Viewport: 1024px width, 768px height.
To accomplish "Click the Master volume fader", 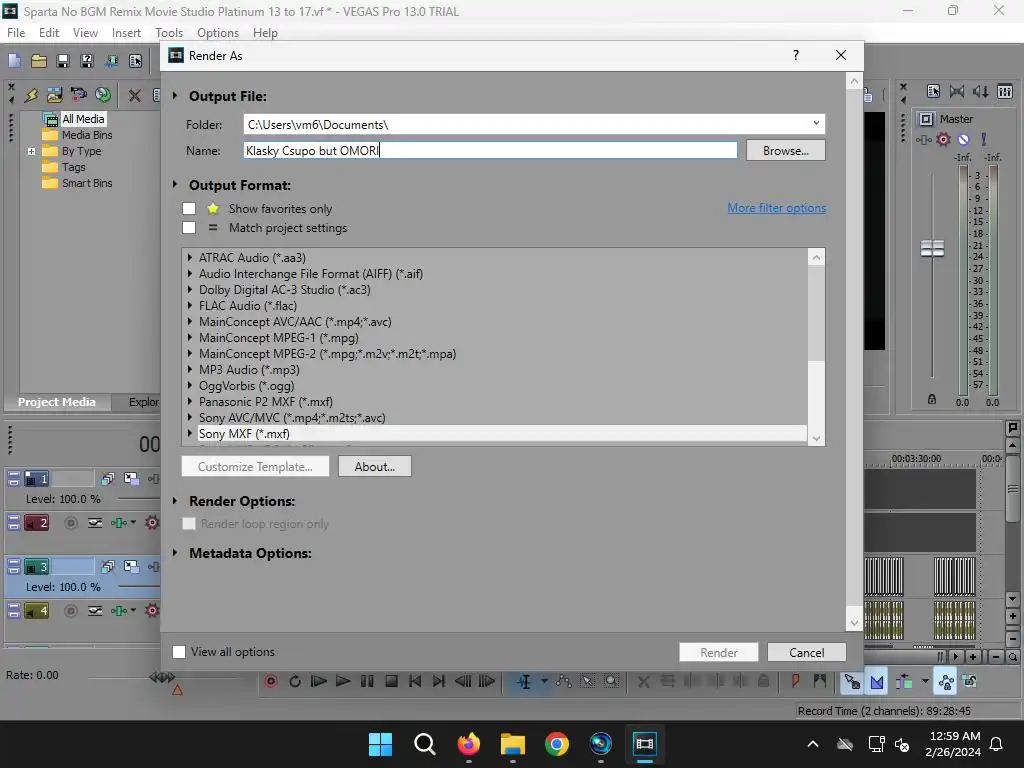I will tap(932, 248).
